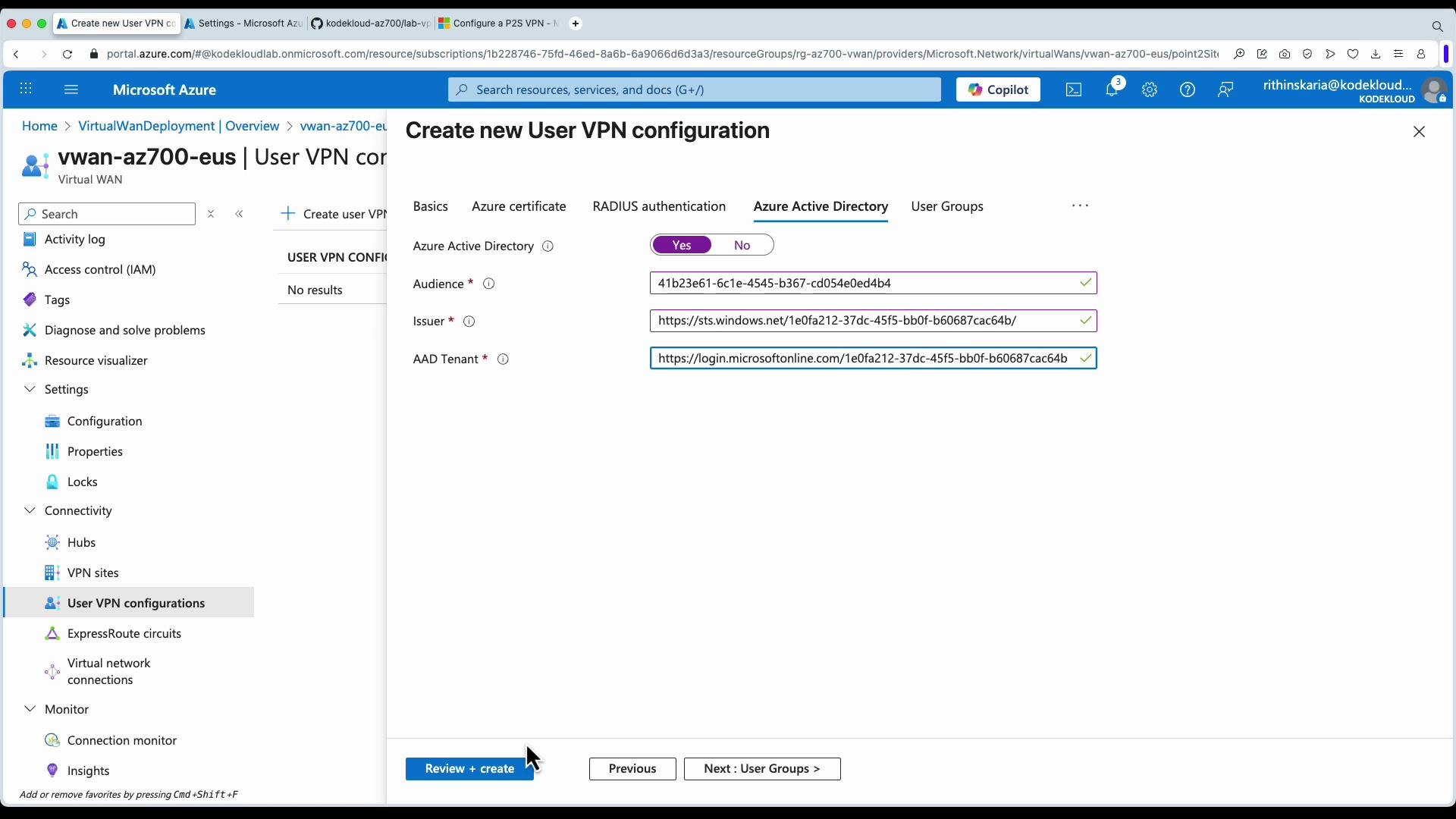Set Azure Active Directory toggle to No
1456x819 pixels.
[742, 245]
